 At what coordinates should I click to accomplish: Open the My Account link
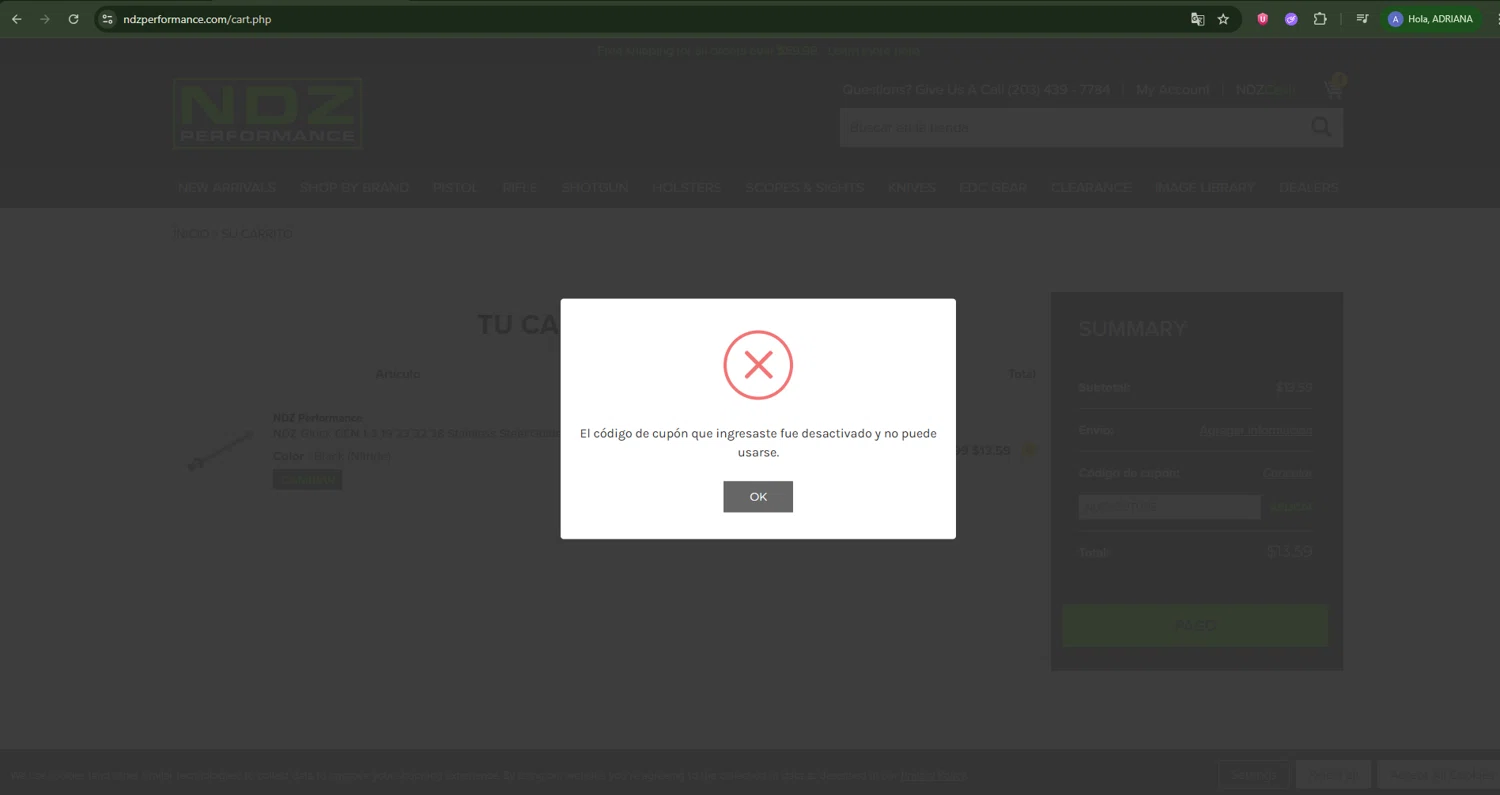1173,89
